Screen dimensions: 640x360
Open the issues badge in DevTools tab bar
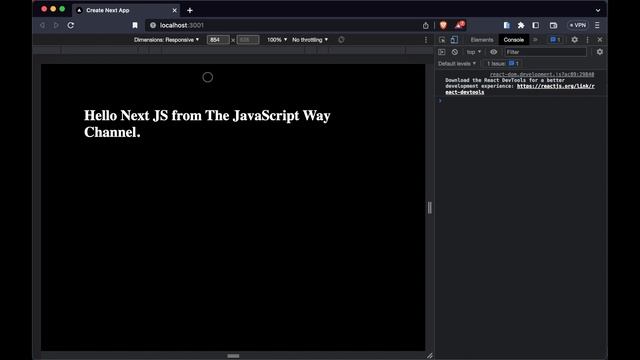[555, 40]
